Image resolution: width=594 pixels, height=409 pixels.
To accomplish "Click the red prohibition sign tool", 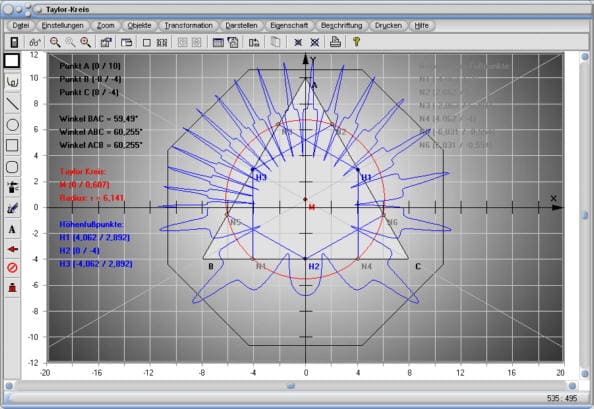I will (12, 268).
